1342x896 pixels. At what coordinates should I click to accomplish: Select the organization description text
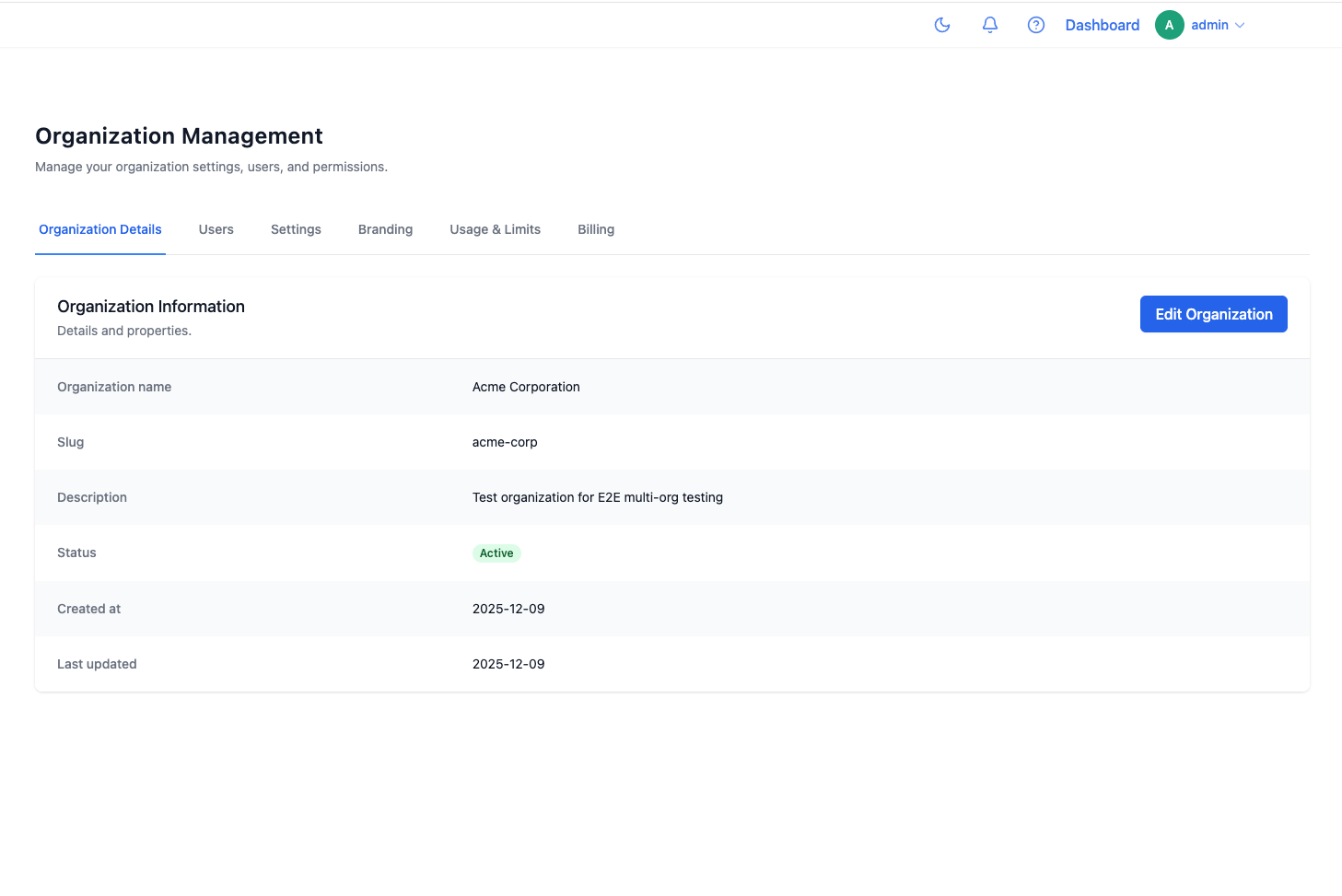(597, 497)
